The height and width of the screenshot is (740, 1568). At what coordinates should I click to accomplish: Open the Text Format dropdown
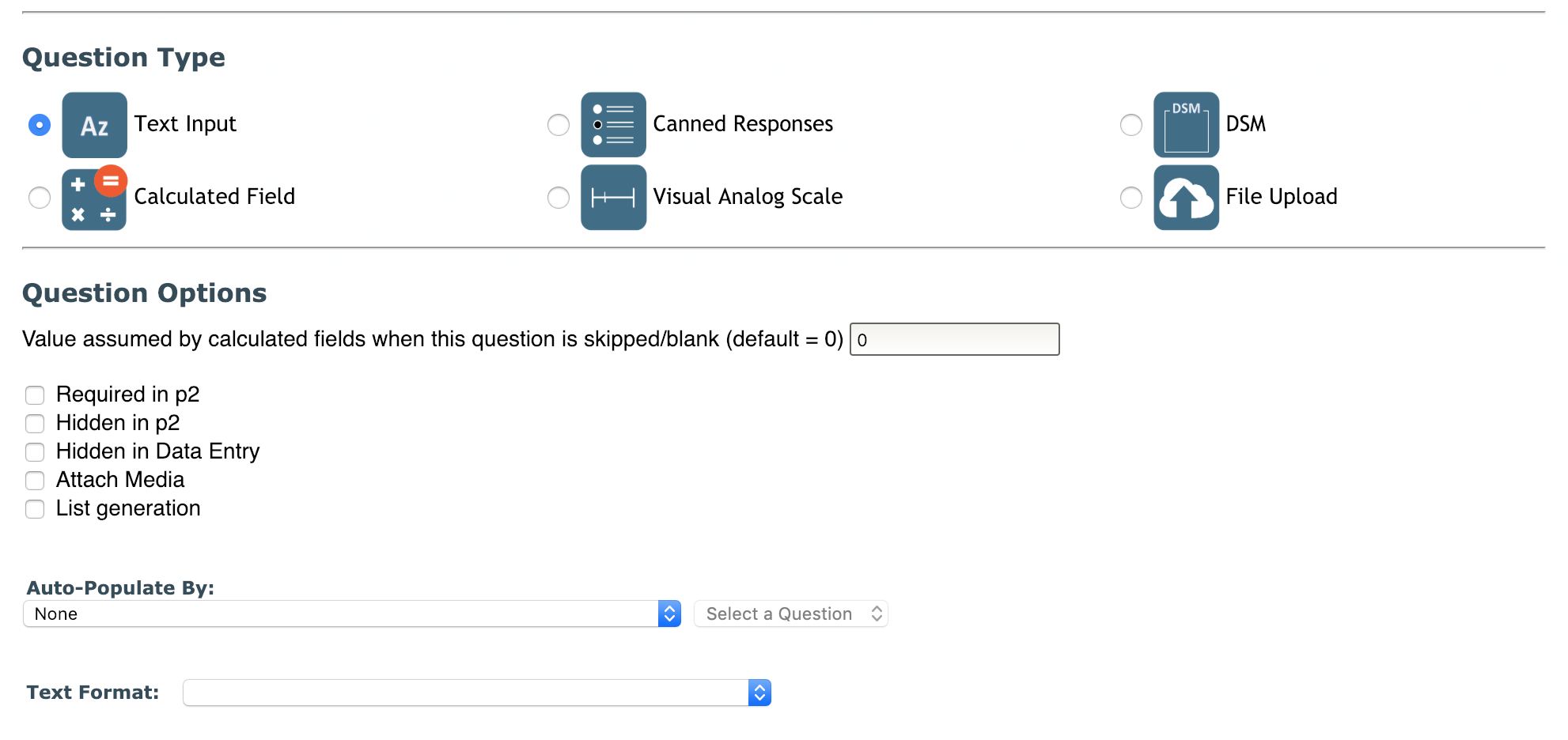pyautogui.click(x=476, y=693)
